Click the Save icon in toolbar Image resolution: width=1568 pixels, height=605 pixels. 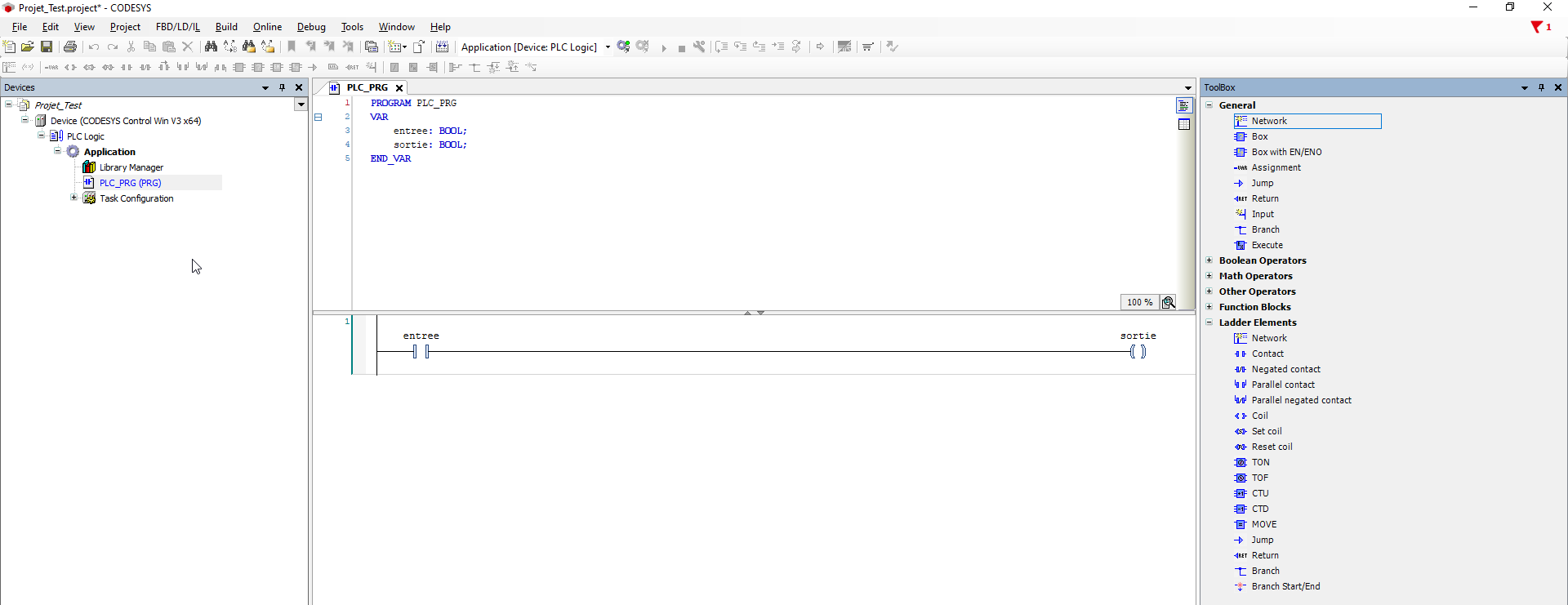tap(47, 47)
